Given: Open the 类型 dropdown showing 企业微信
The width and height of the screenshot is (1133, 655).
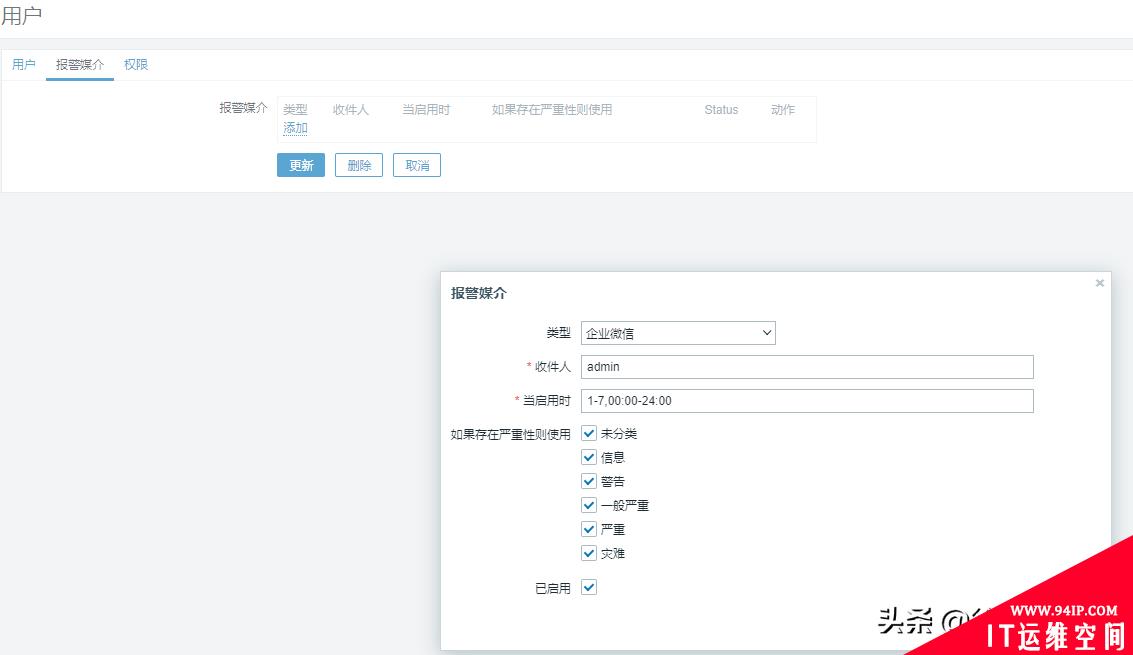Looking at the screenshot, I should [678, 333].
